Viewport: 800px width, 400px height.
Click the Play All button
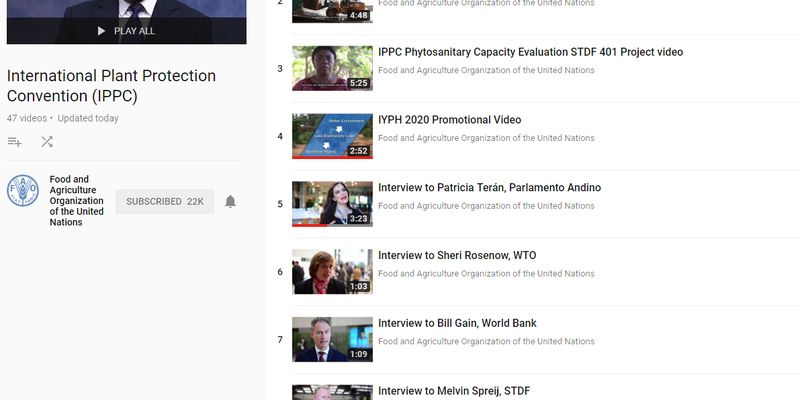126,31
